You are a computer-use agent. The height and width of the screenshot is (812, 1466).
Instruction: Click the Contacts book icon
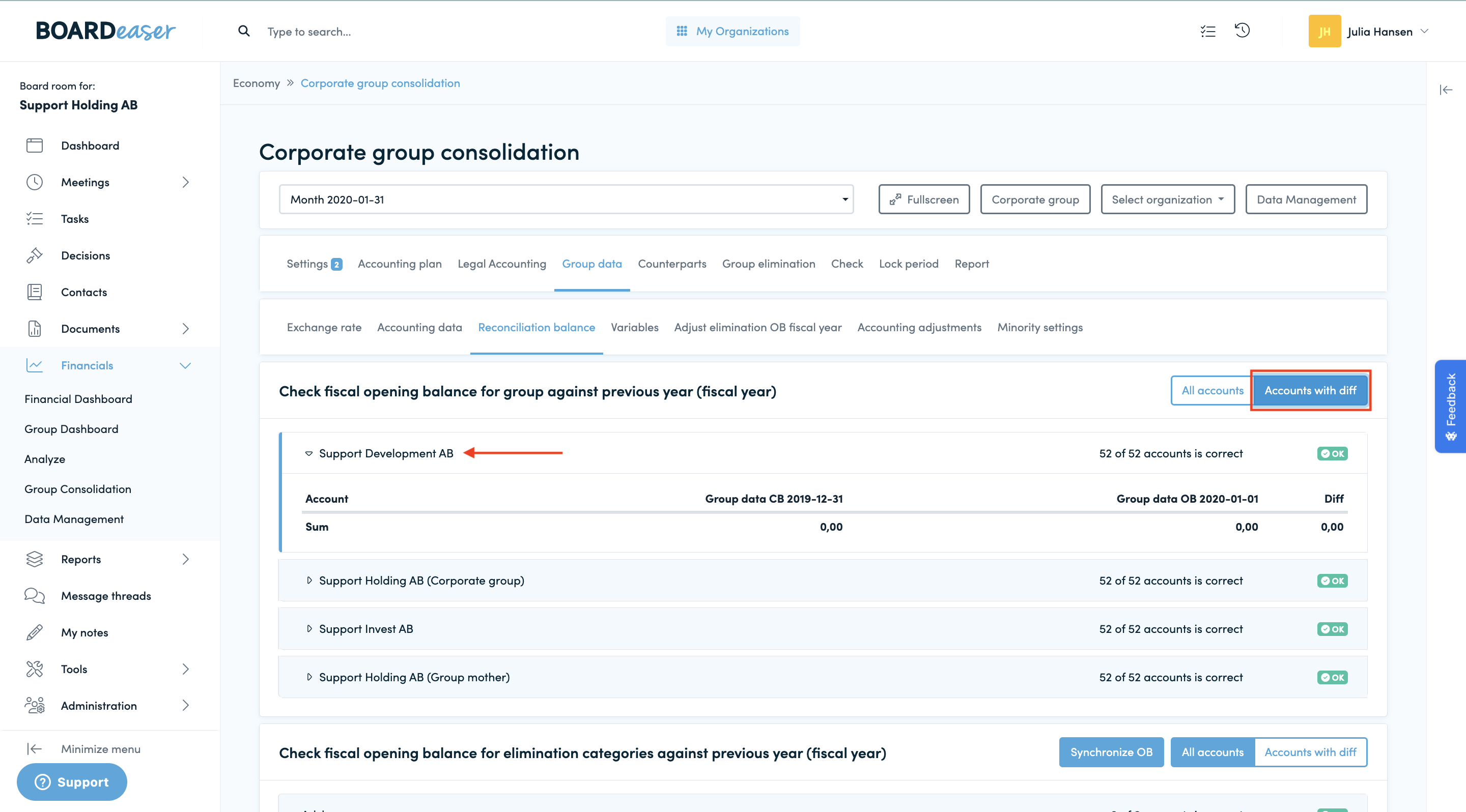(x=35, y=292)
